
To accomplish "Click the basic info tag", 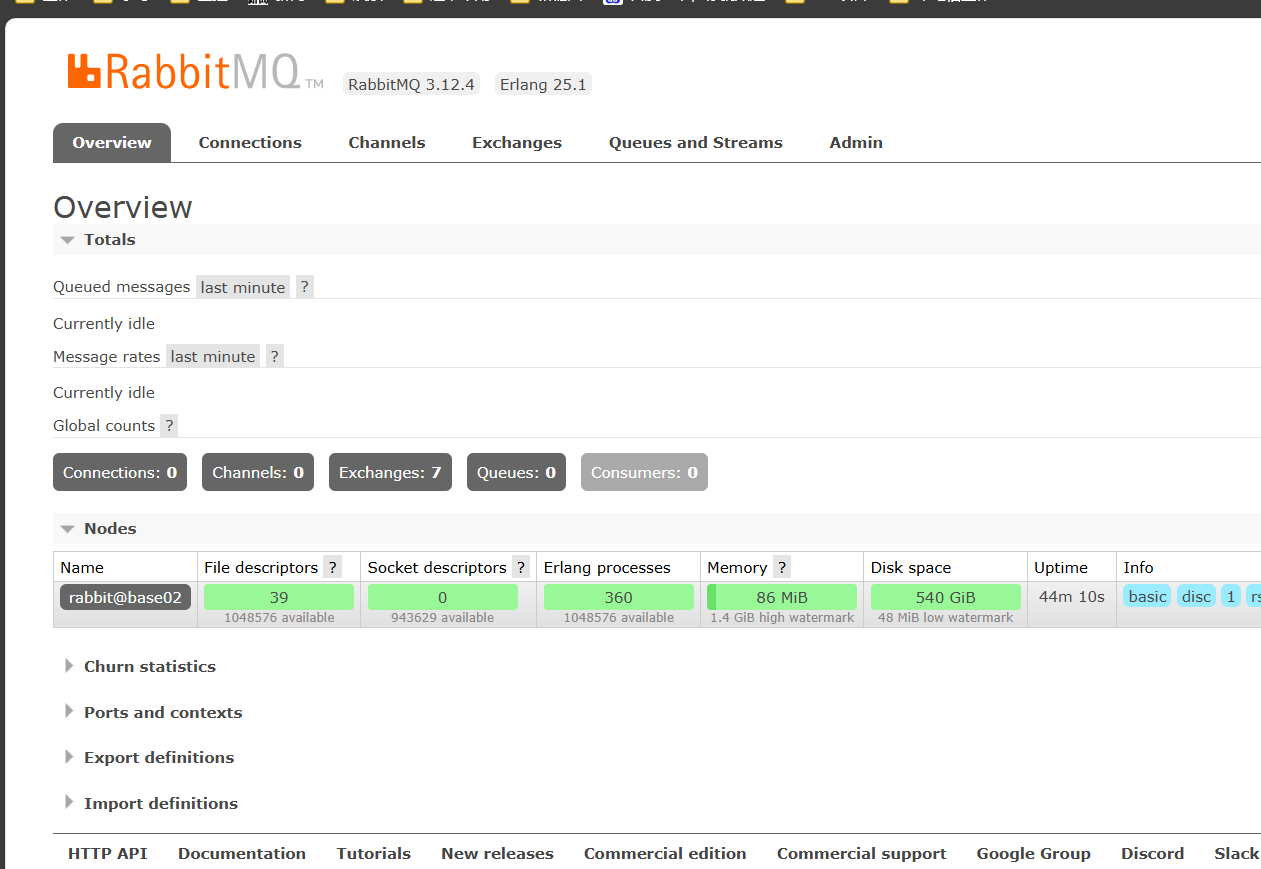I will tap(1147, 597).
